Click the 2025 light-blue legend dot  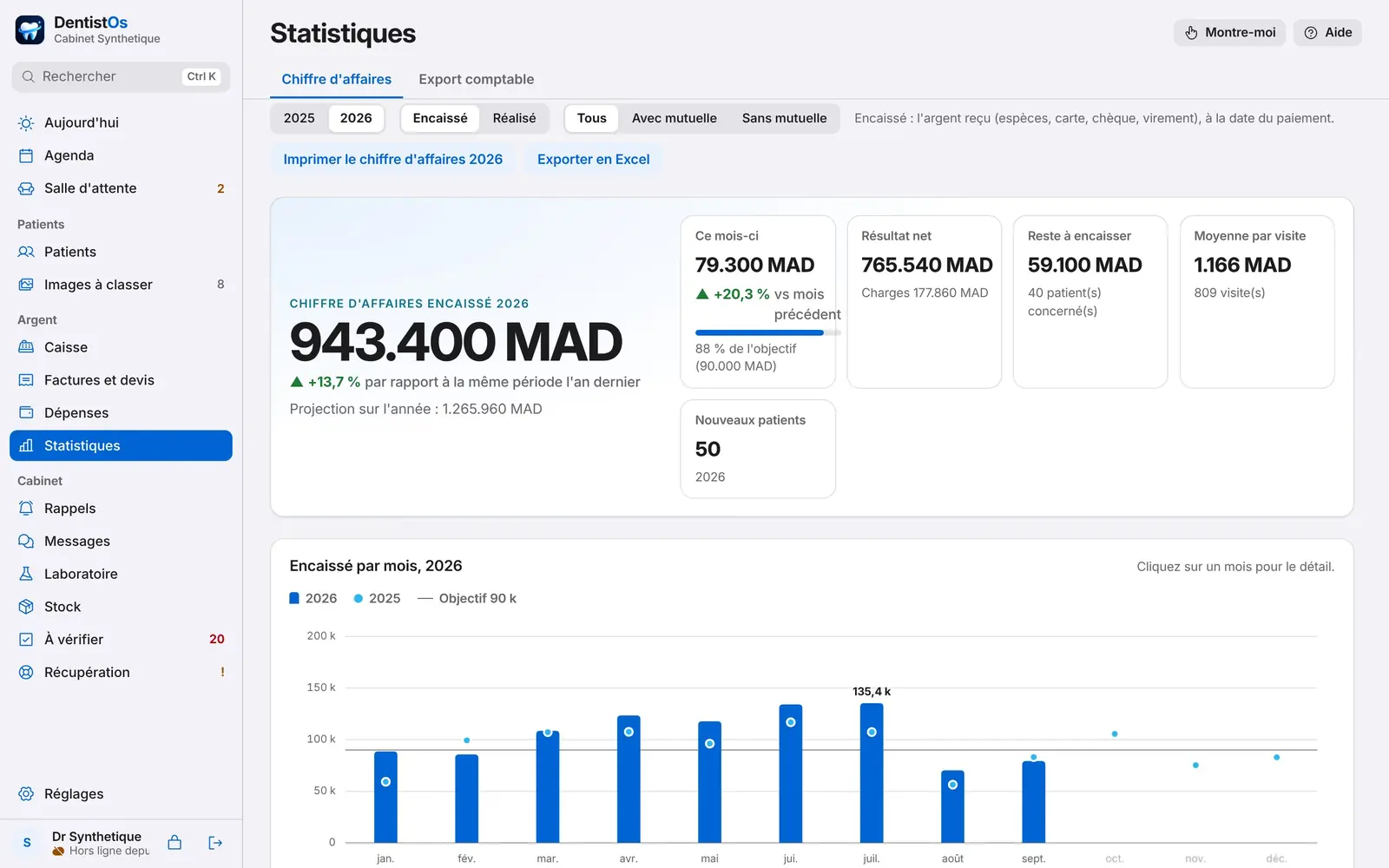(358, 598)
